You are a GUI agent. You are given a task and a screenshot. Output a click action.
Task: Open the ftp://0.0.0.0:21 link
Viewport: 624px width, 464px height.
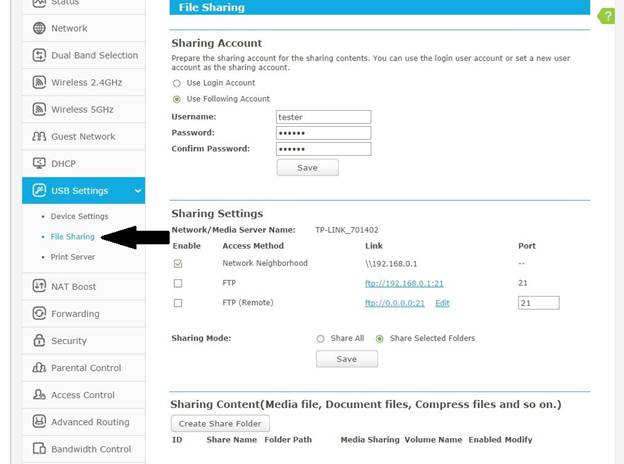click(x=395, y=303)
